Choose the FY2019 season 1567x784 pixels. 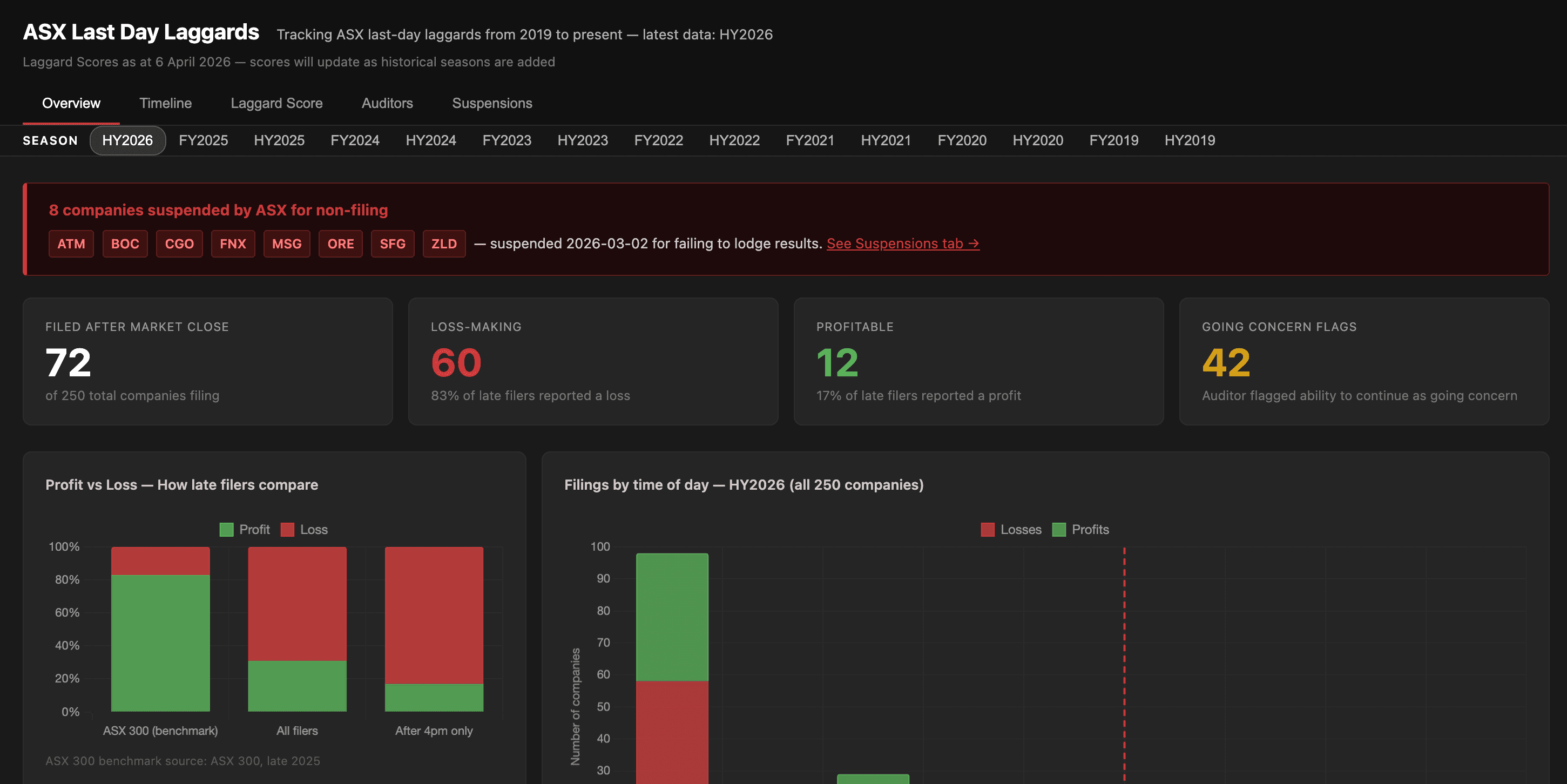1114,140
